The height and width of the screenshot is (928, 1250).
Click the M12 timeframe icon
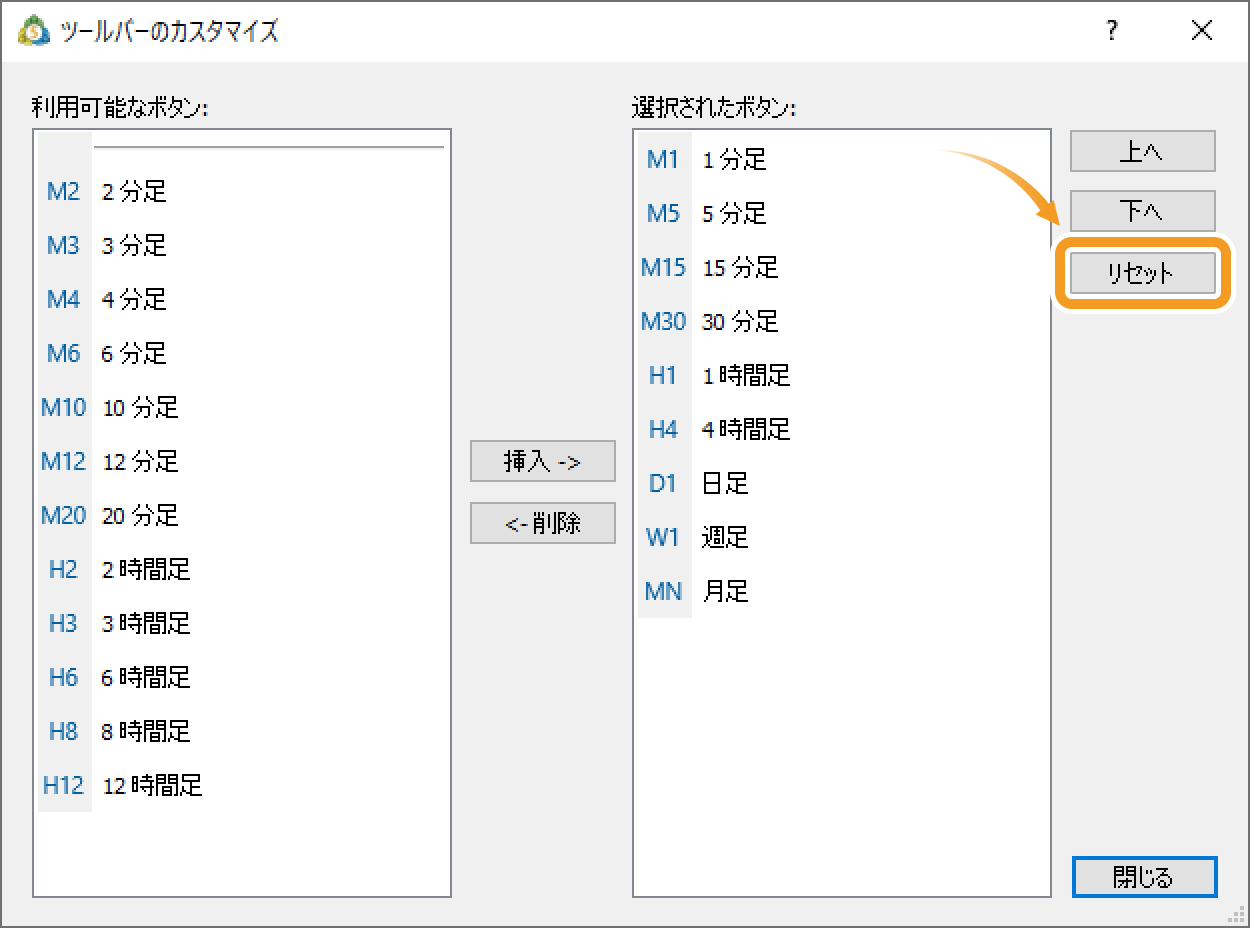(63, 462)
